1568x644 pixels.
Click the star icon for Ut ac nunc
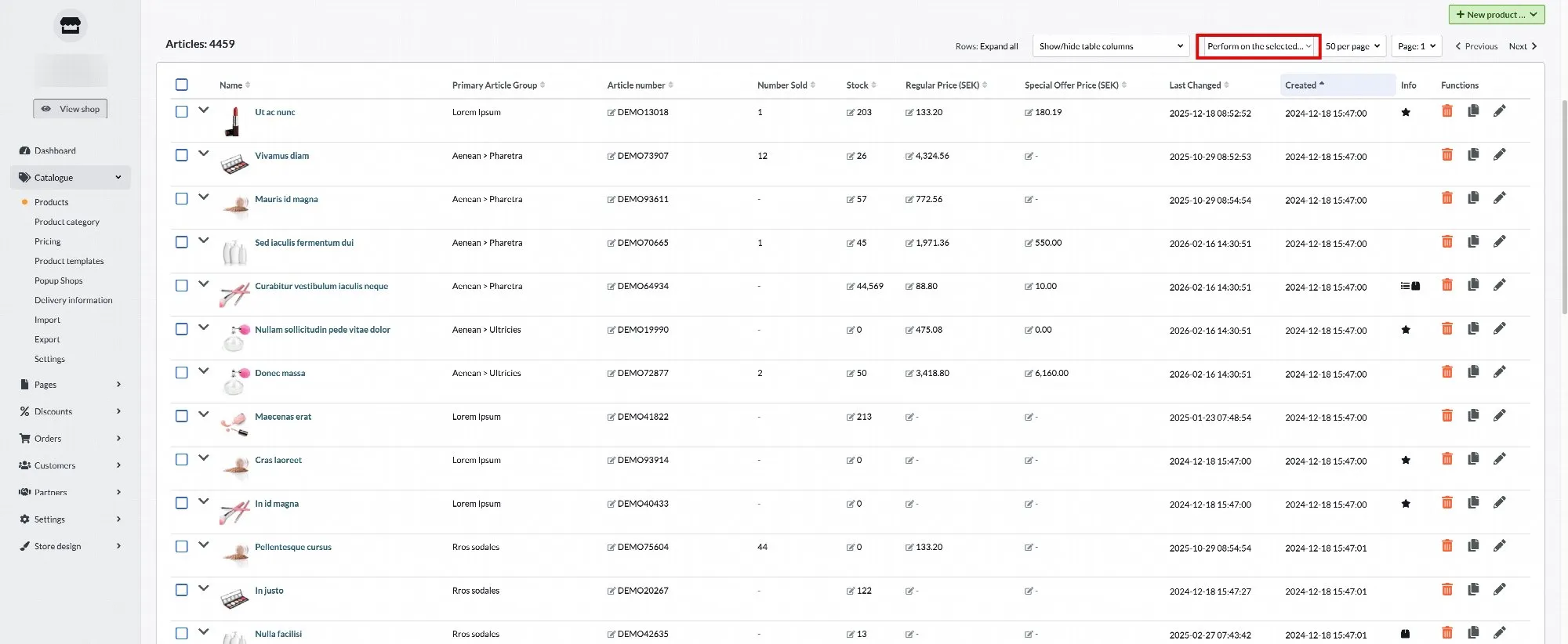coord(1406,112)
